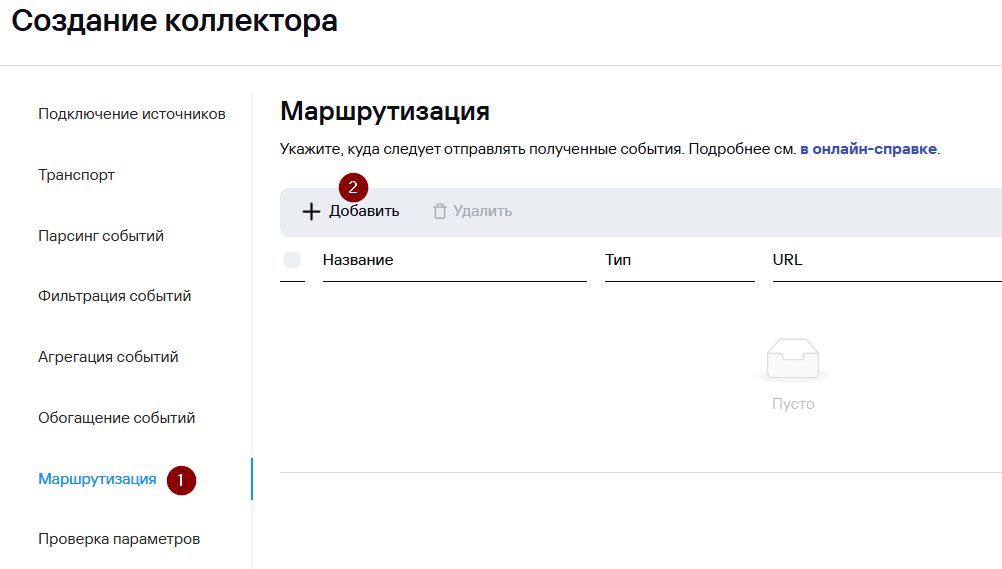Open the Проверка параметров step
Image resolution: width=1002 pixels, height=569 pixels.
point(119,539)
